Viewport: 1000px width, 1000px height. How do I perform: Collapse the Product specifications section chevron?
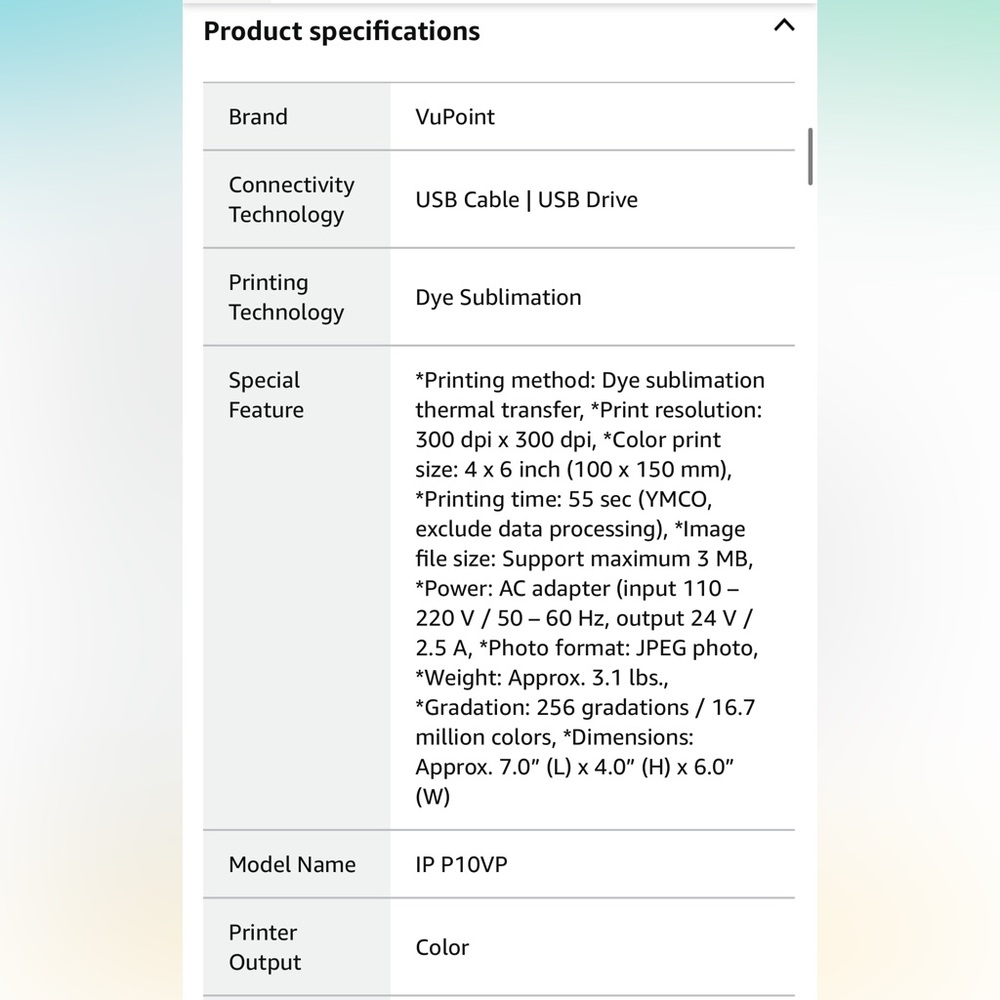[x=784, y=26]
